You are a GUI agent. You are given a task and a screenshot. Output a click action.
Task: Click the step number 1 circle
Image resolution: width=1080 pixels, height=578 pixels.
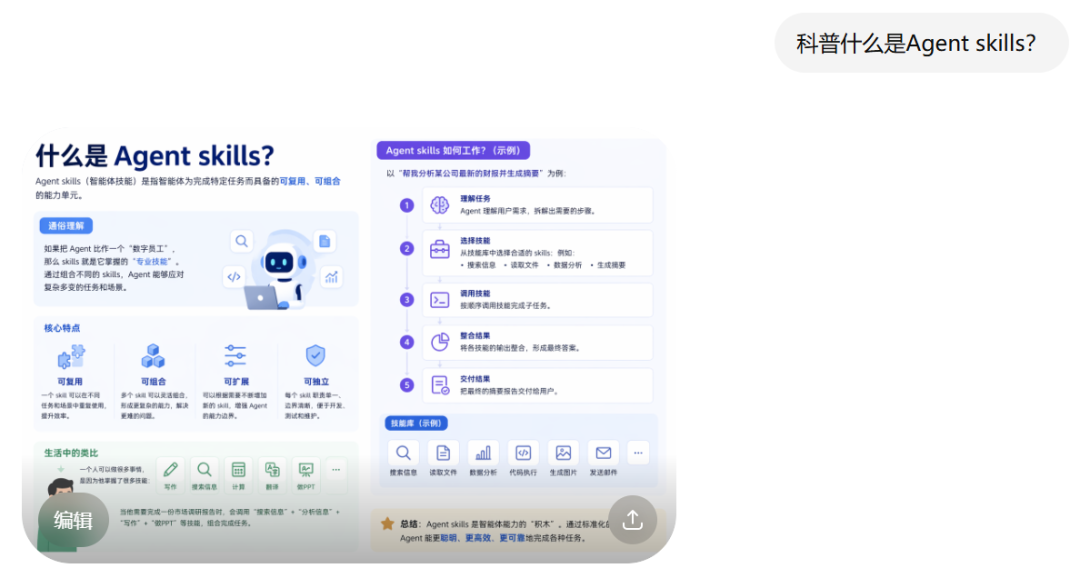pyautogui.click(x=407, y=205)
